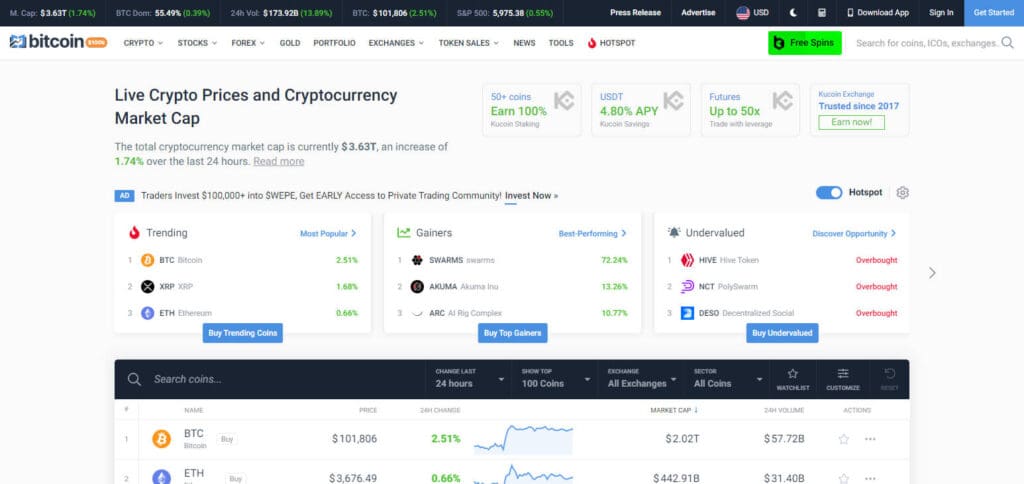Click next arrow beside Undervalued card
This screenshot has height=484, width=1024.
click(932, 273)
